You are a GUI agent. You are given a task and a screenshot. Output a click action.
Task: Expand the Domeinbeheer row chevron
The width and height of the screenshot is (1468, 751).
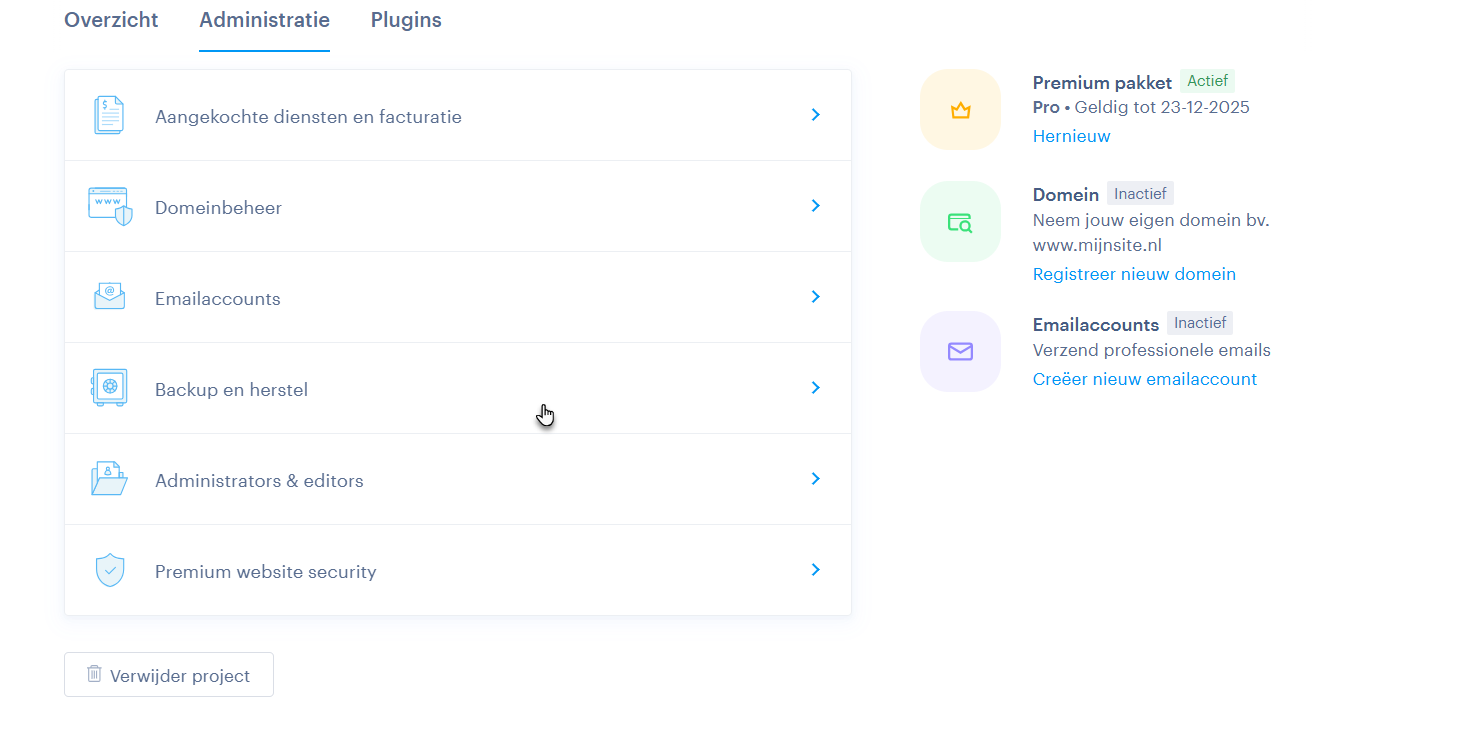[x=816, y=206]
